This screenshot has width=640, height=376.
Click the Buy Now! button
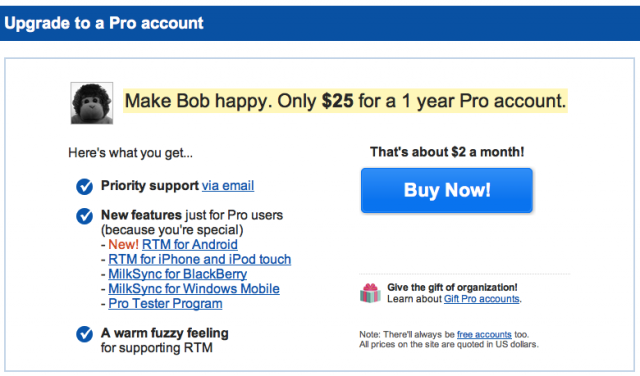point(447,190)
